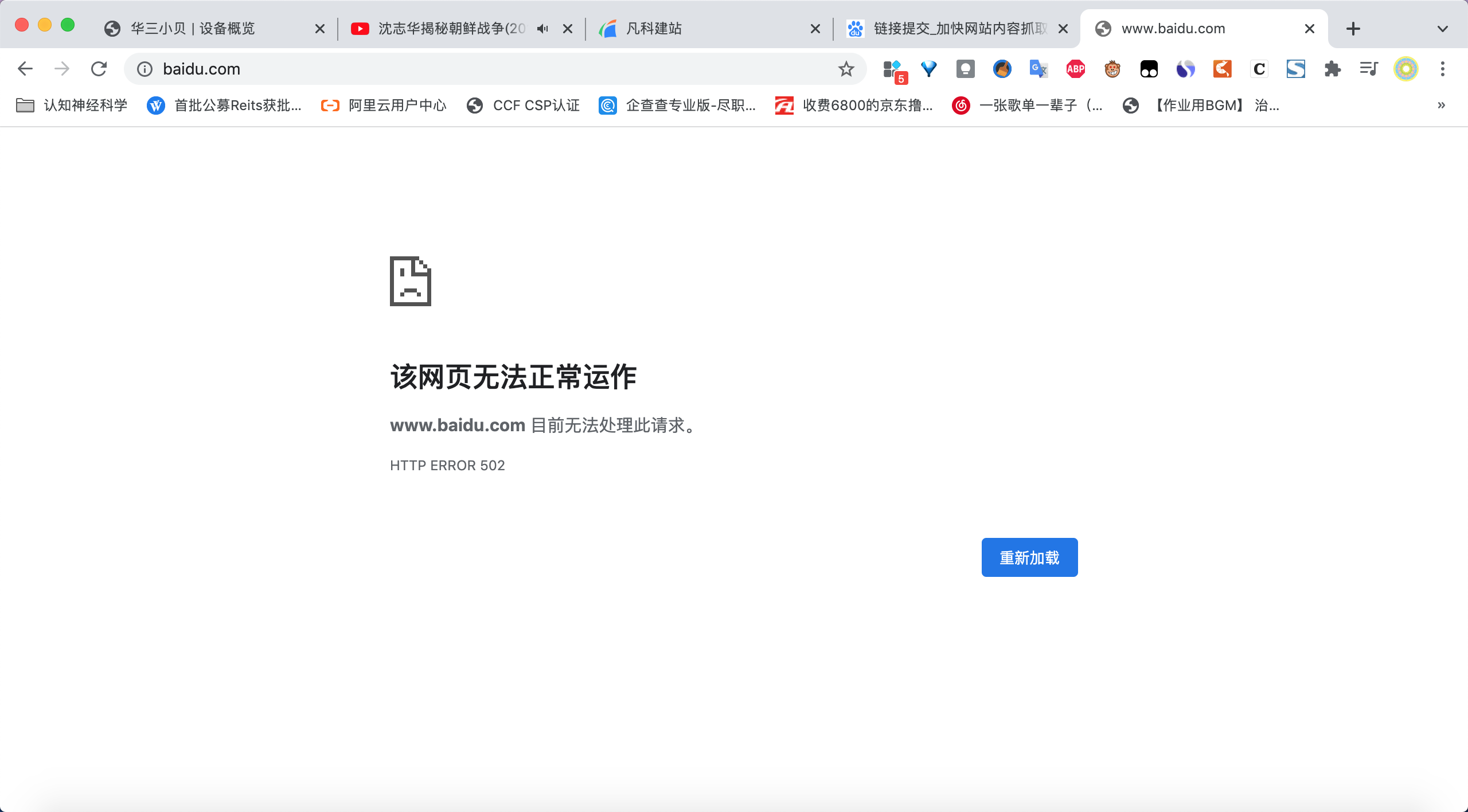Switch to the 华三小贝 设备概览 tab
The width and height of the screenshot is (1468, 812).
click(x=193, y=29)
